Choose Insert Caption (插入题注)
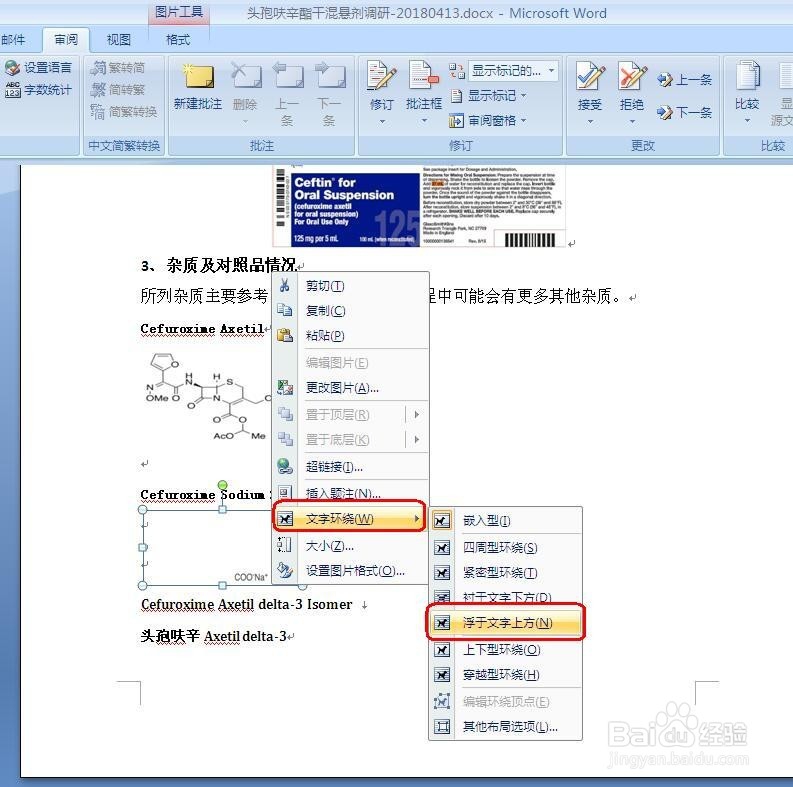This screenshot has width=793, height=787. click(351, 493)
